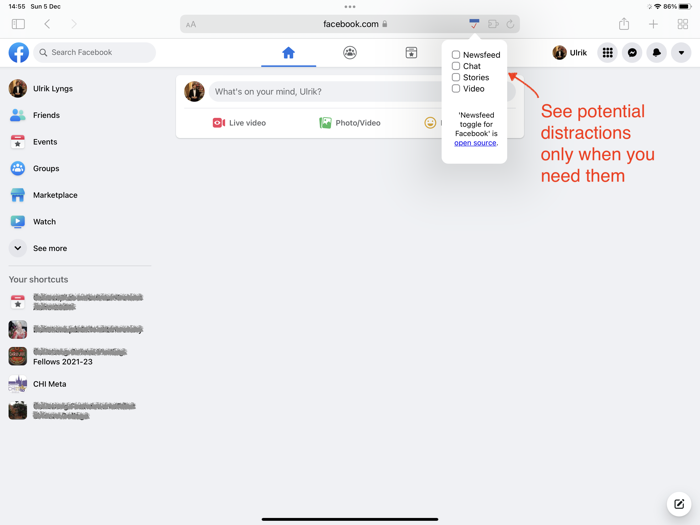Open the Safari share sheet
The height and width of the screenshot is (525, 700).
[x=624, y=24]
